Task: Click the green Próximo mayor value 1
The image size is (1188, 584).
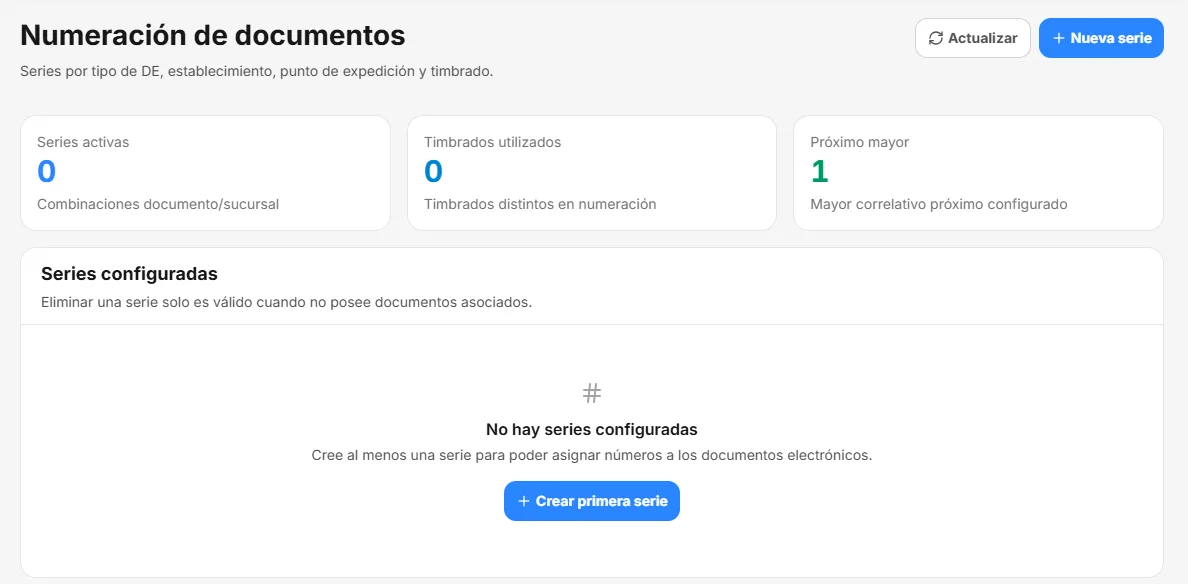Action: [x=819, y=172]
